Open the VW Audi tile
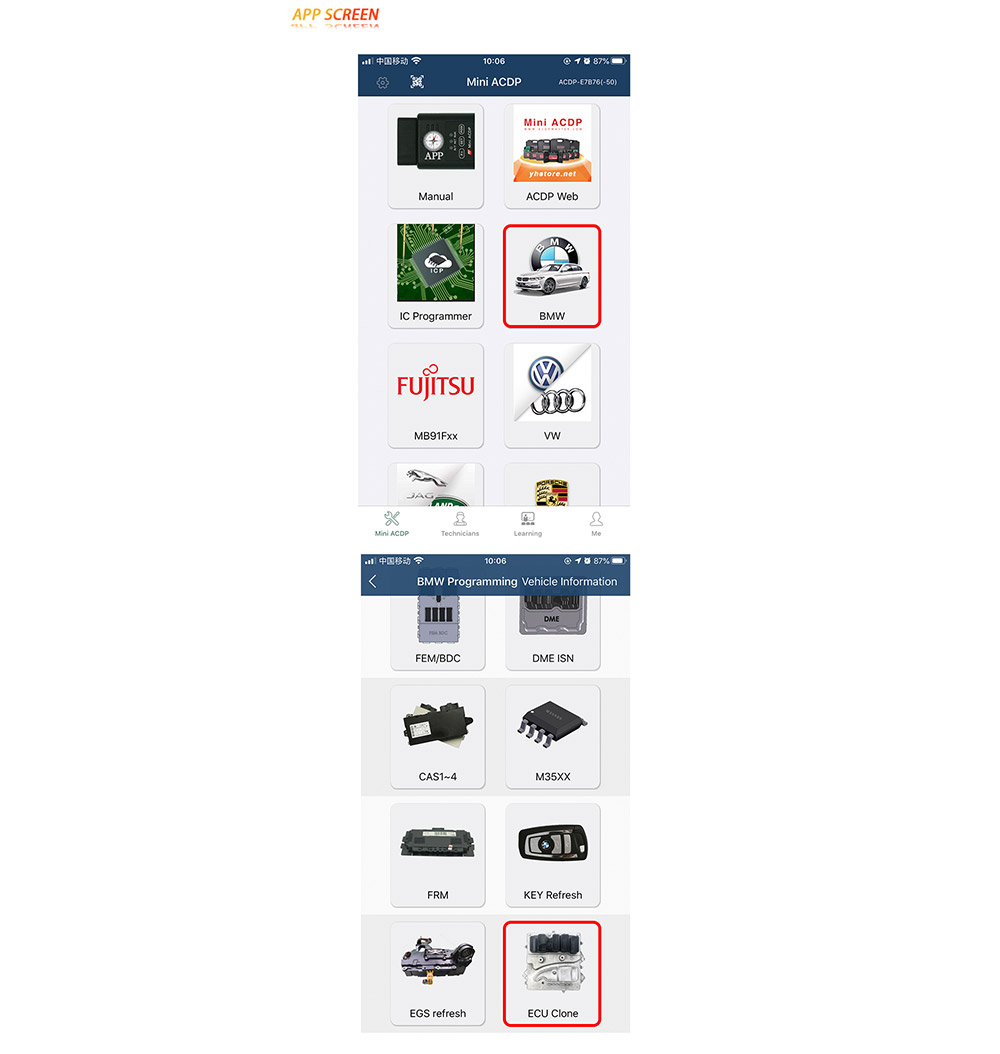Image resolution: width=1000 pixels, height=1054 pixels. (x=552, y=395)
